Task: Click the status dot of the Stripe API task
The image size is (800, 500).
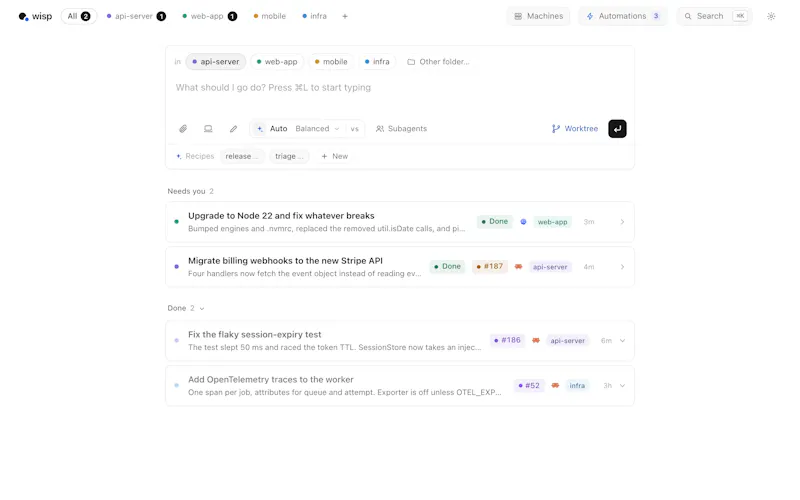Action: [177, 267]
